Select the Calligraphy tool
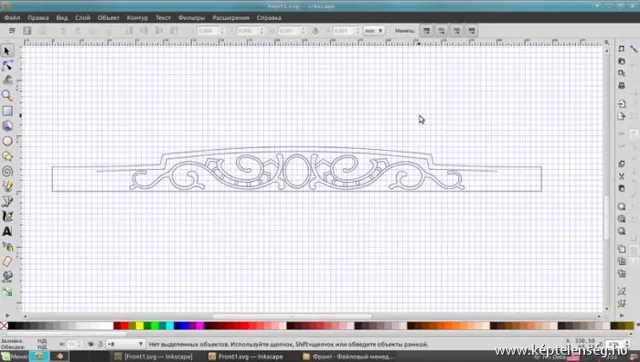This screenshot has height=362, width=640. (x=7, y=216)
